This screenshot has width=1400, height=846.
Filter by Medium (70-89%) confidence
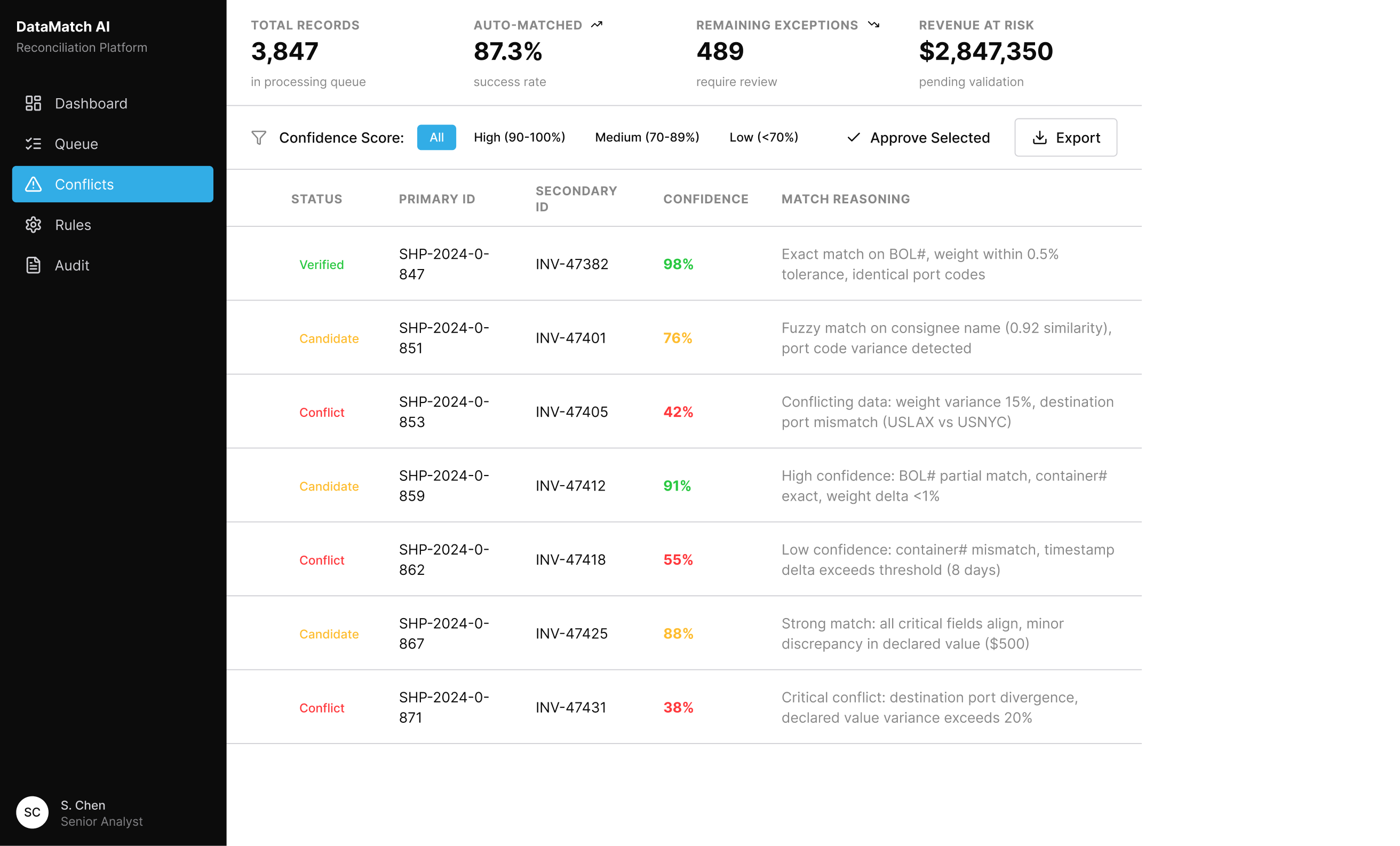(x=647, y=138)
